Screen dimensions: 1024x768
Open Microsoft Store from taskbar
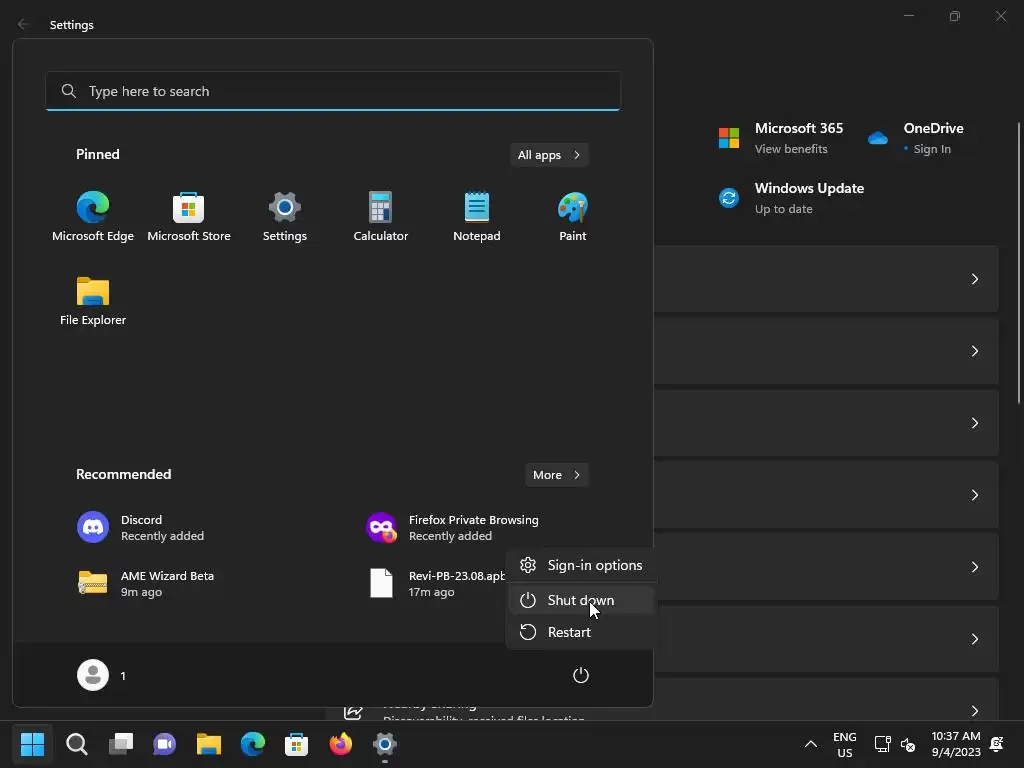click(296, 744)
